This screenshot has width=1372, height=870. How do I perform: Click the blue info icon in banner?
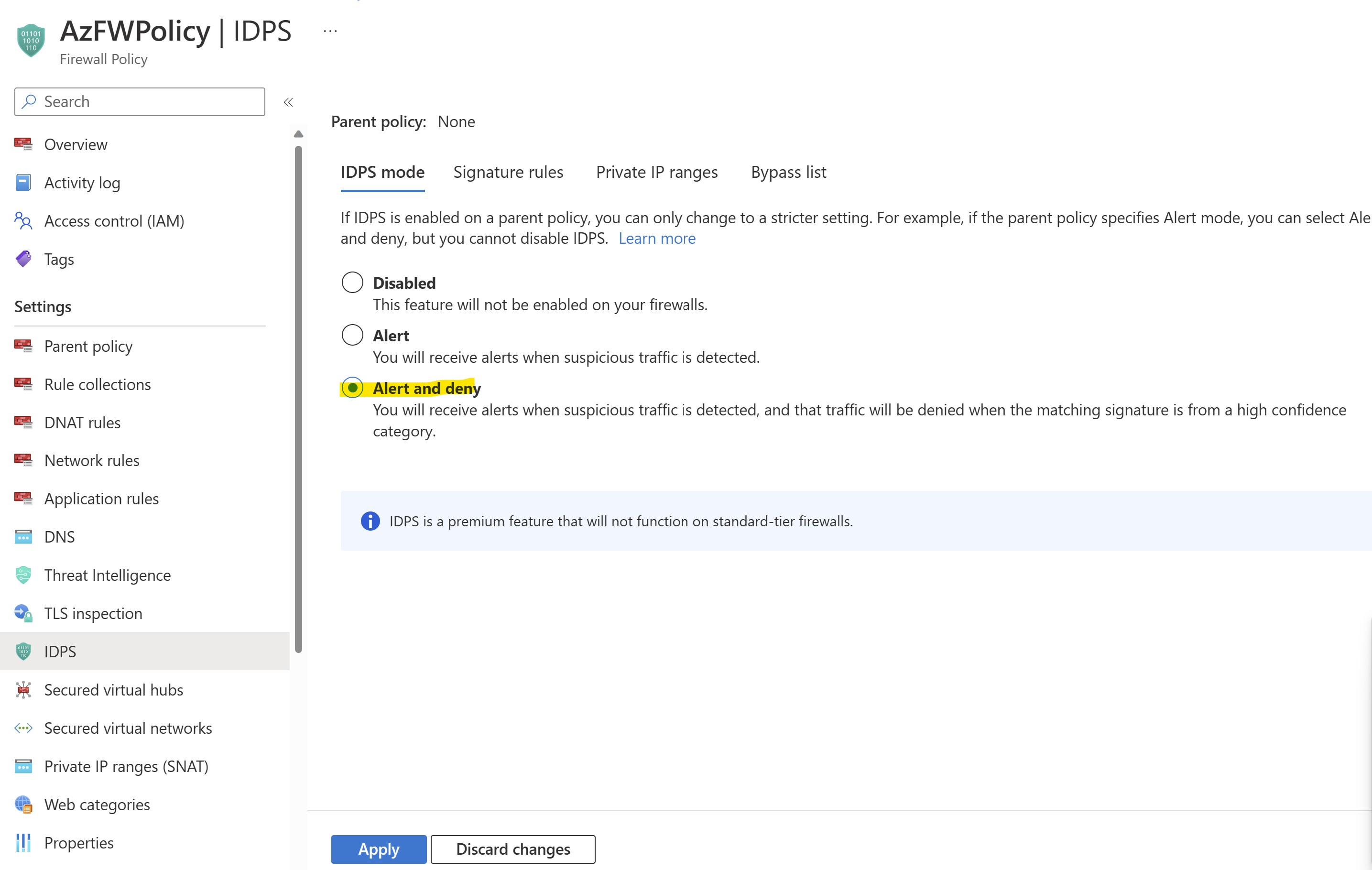pyautogui.click(x=370, y=521)
